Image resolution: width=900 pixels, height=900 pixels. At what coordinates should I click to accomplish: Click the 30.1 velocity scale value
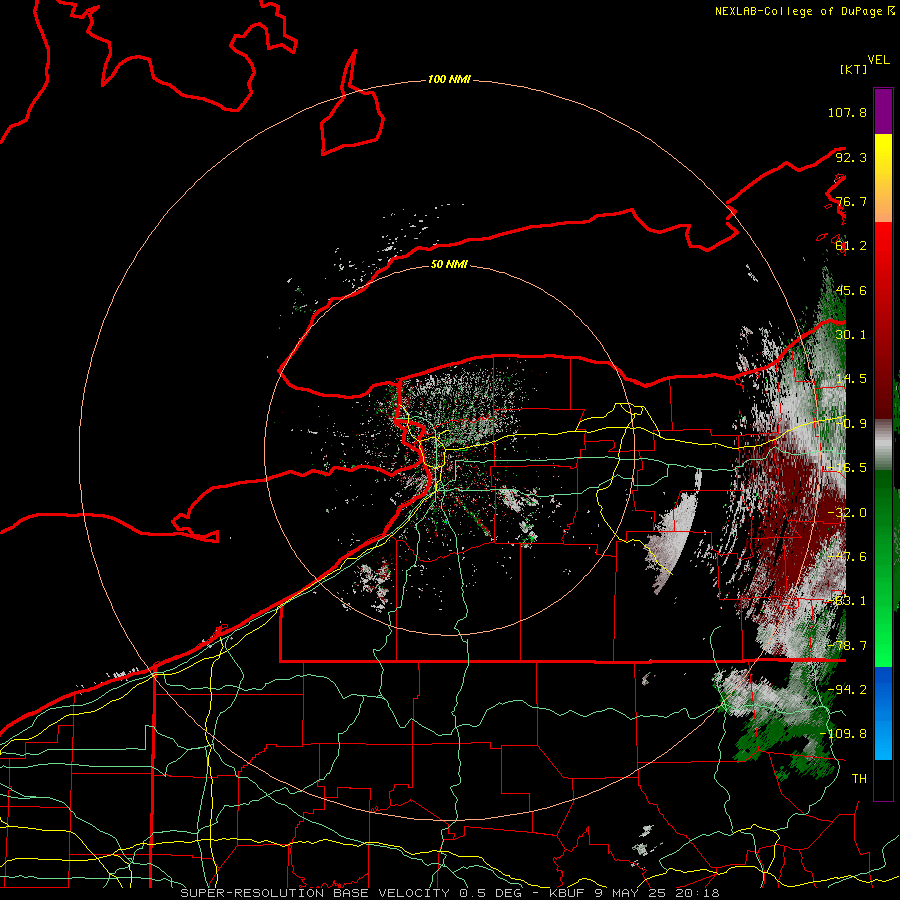tap(851, 335)
